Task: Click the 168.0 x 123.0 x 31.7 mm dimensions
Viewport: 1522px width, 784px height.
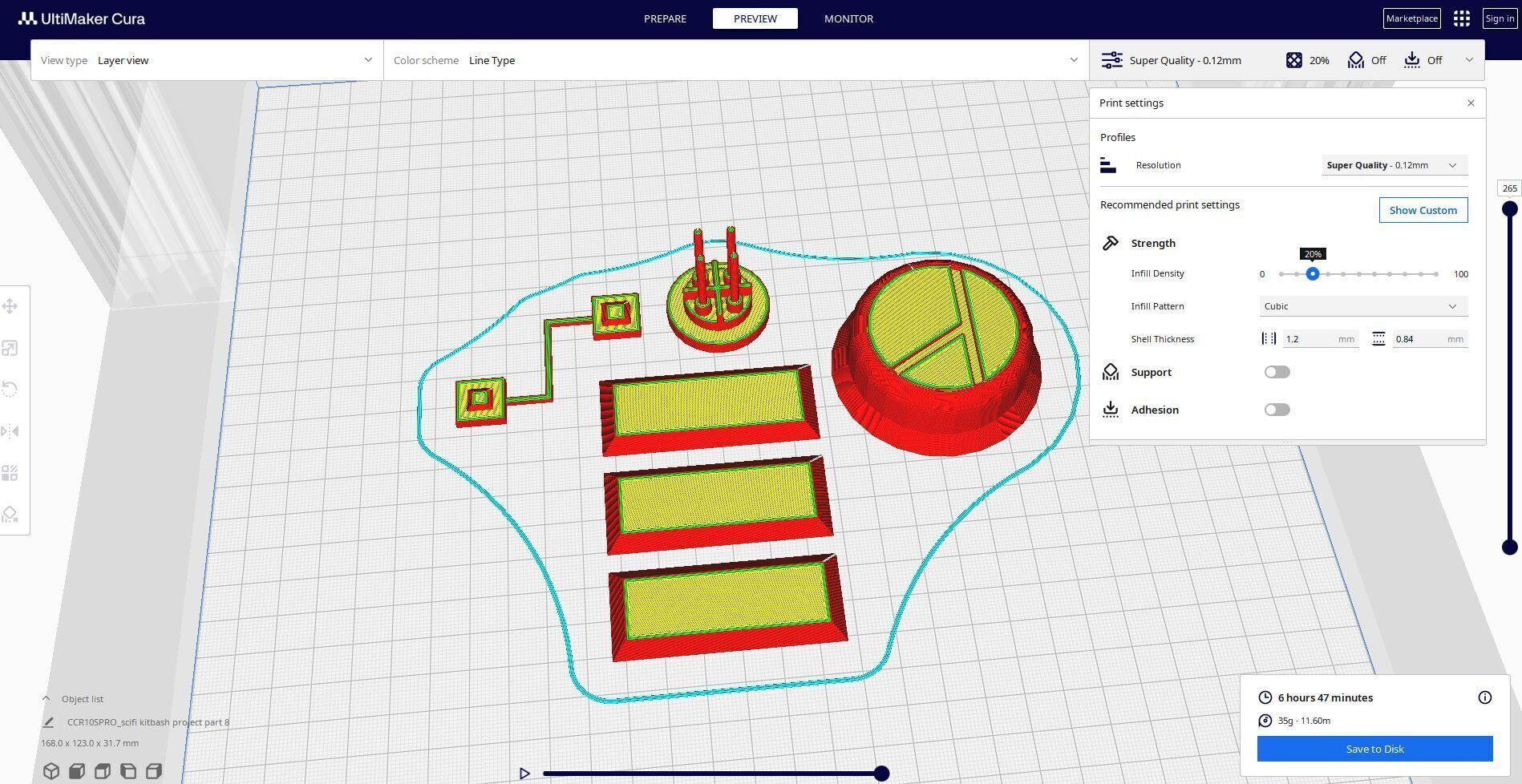Action: tap(90, 743)
